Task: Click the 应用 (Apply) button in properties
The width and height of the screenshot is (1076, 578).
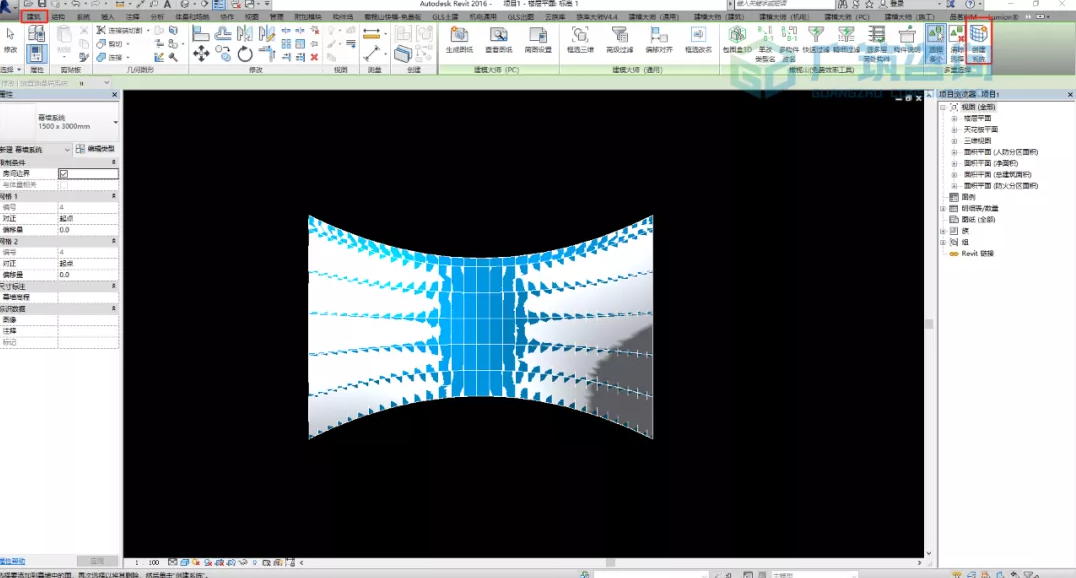Action: click(97, 561)
